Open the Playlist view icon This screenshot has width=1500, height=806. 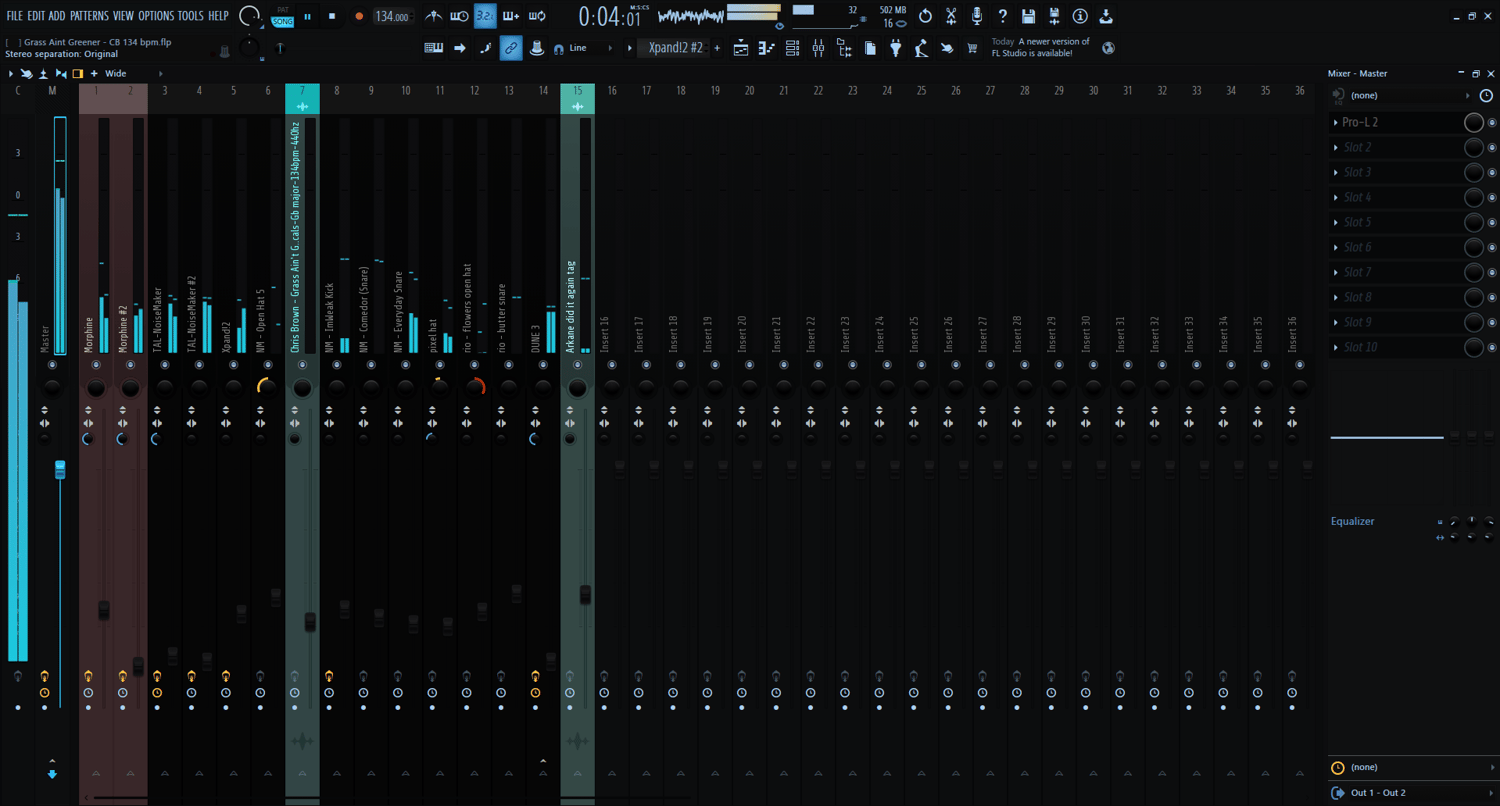[x=741, y=47]
